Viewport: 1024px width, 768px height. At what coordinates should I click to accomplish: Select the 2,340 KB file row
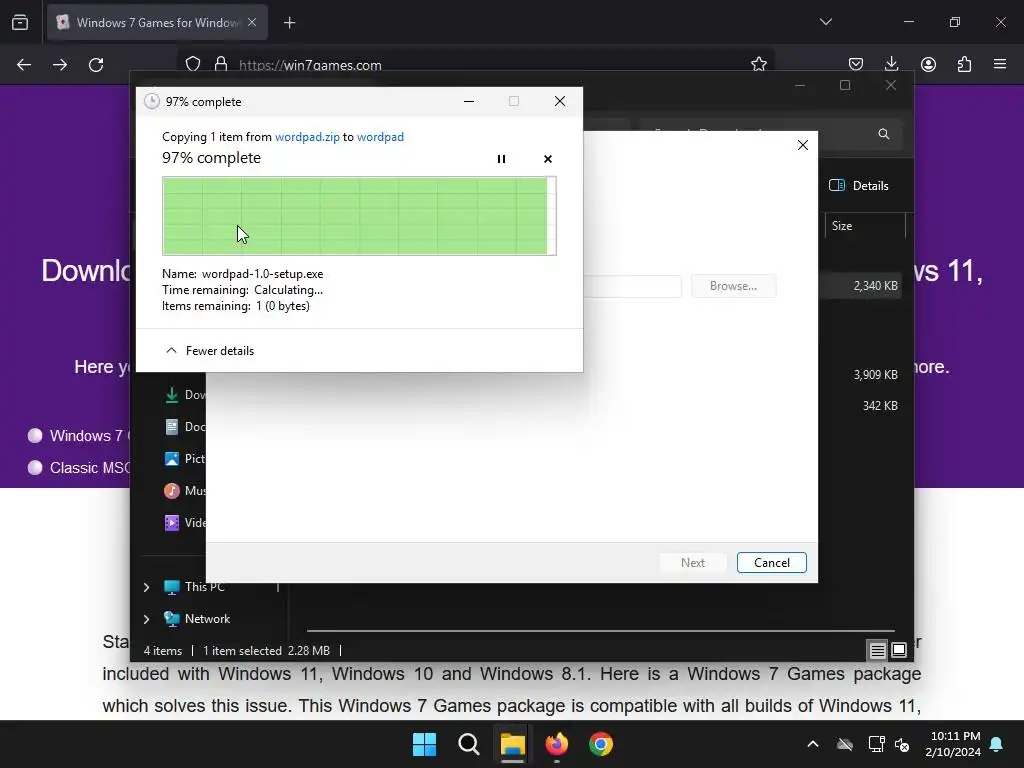click(x=862, y=285)
